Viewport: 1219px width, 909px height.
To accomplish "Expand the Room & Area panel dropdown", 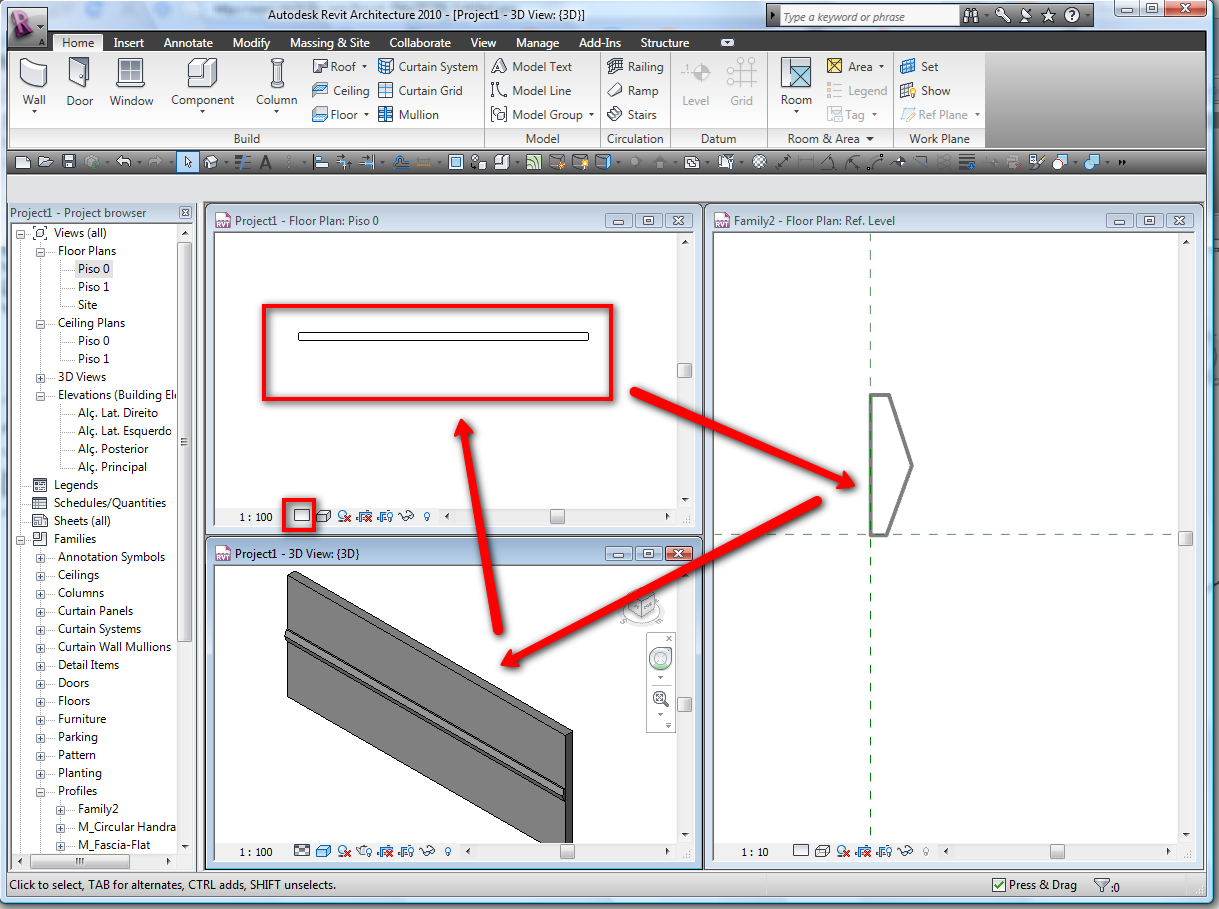I will 870,139.
